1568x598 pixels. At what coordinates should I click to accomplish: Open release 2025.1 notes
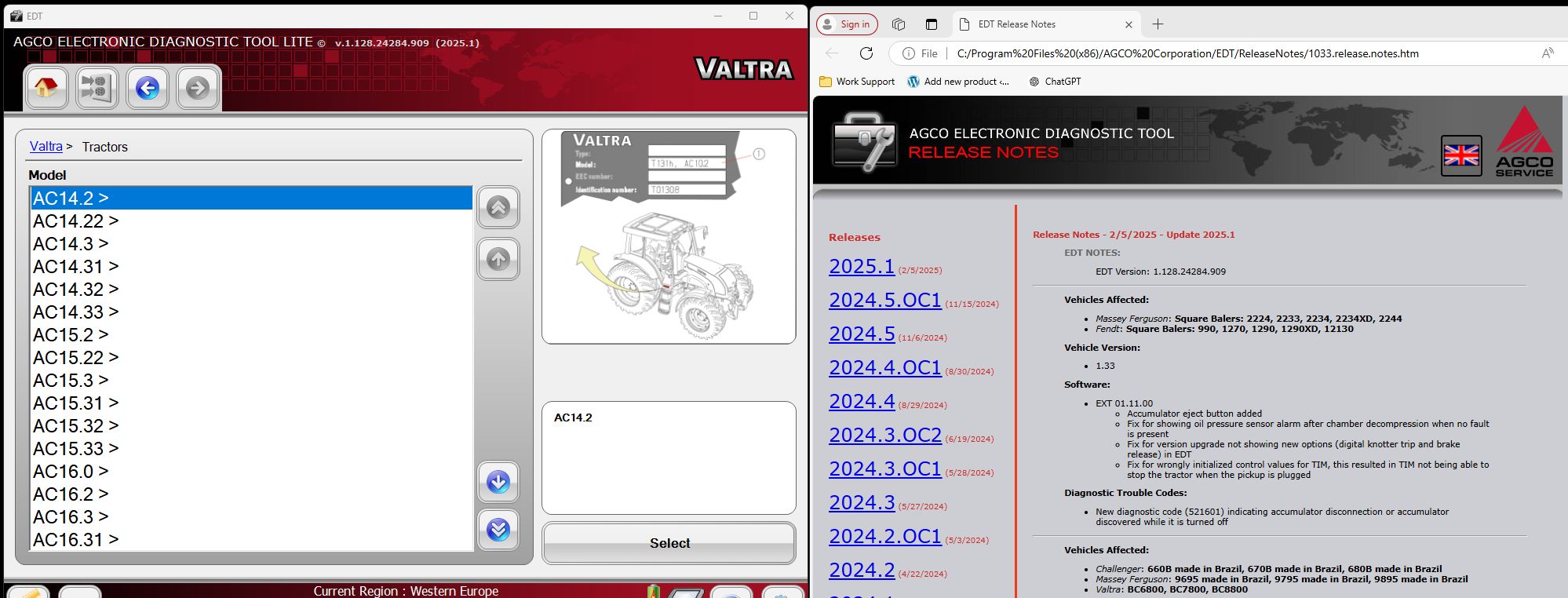click(862, 266)
